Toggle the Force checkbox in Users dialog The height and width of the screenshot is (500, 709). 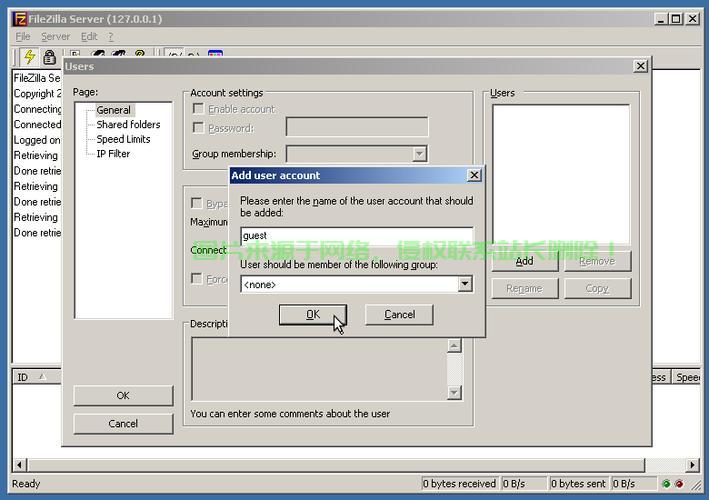(x=197, y=278)
